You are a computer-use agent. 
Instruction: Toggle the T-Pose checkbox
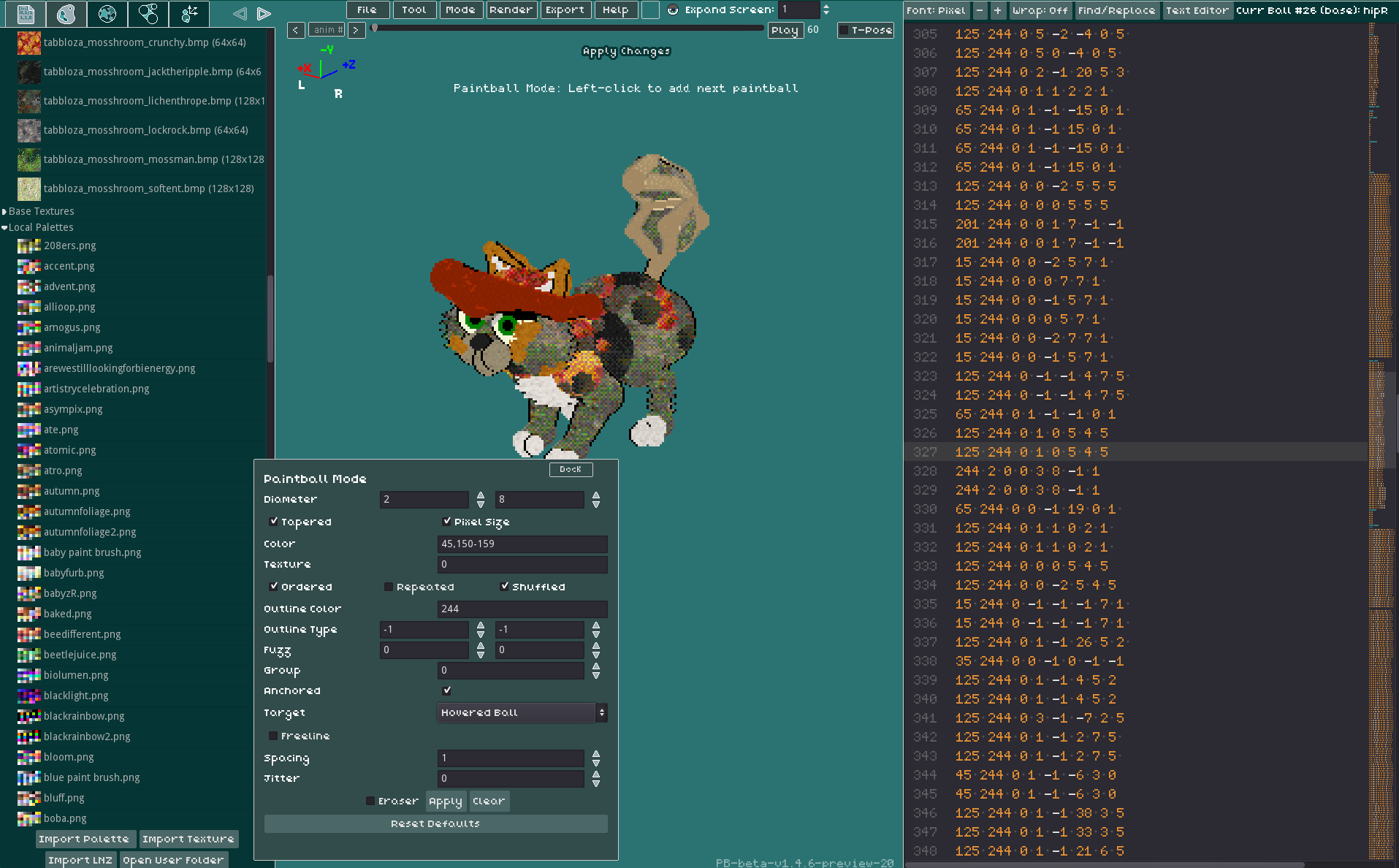(844, 30)
